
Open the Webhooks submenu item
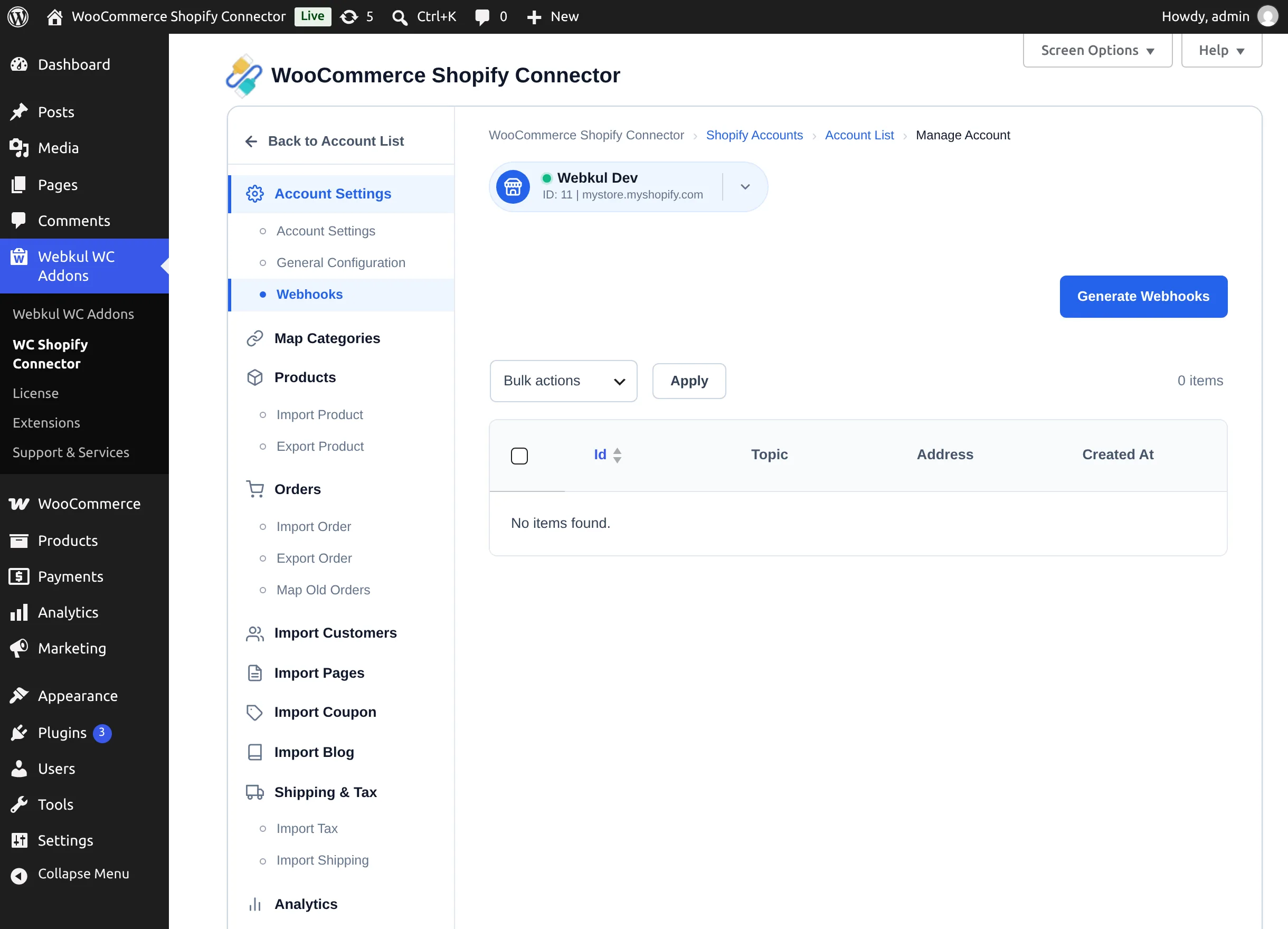pyautogui.click(x=309, y=295)
